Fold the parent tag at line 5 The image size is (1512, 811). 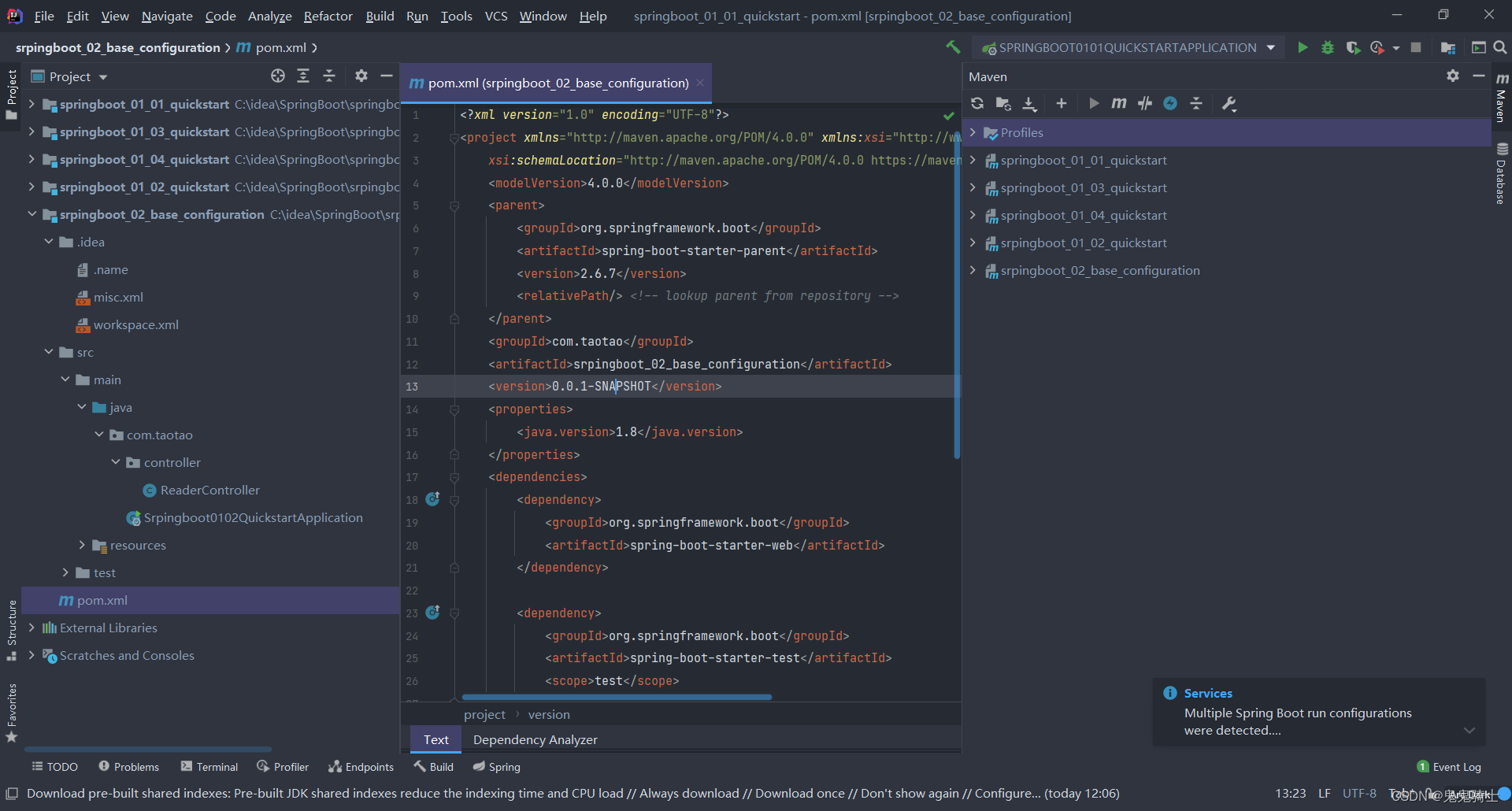pos(454,206)
